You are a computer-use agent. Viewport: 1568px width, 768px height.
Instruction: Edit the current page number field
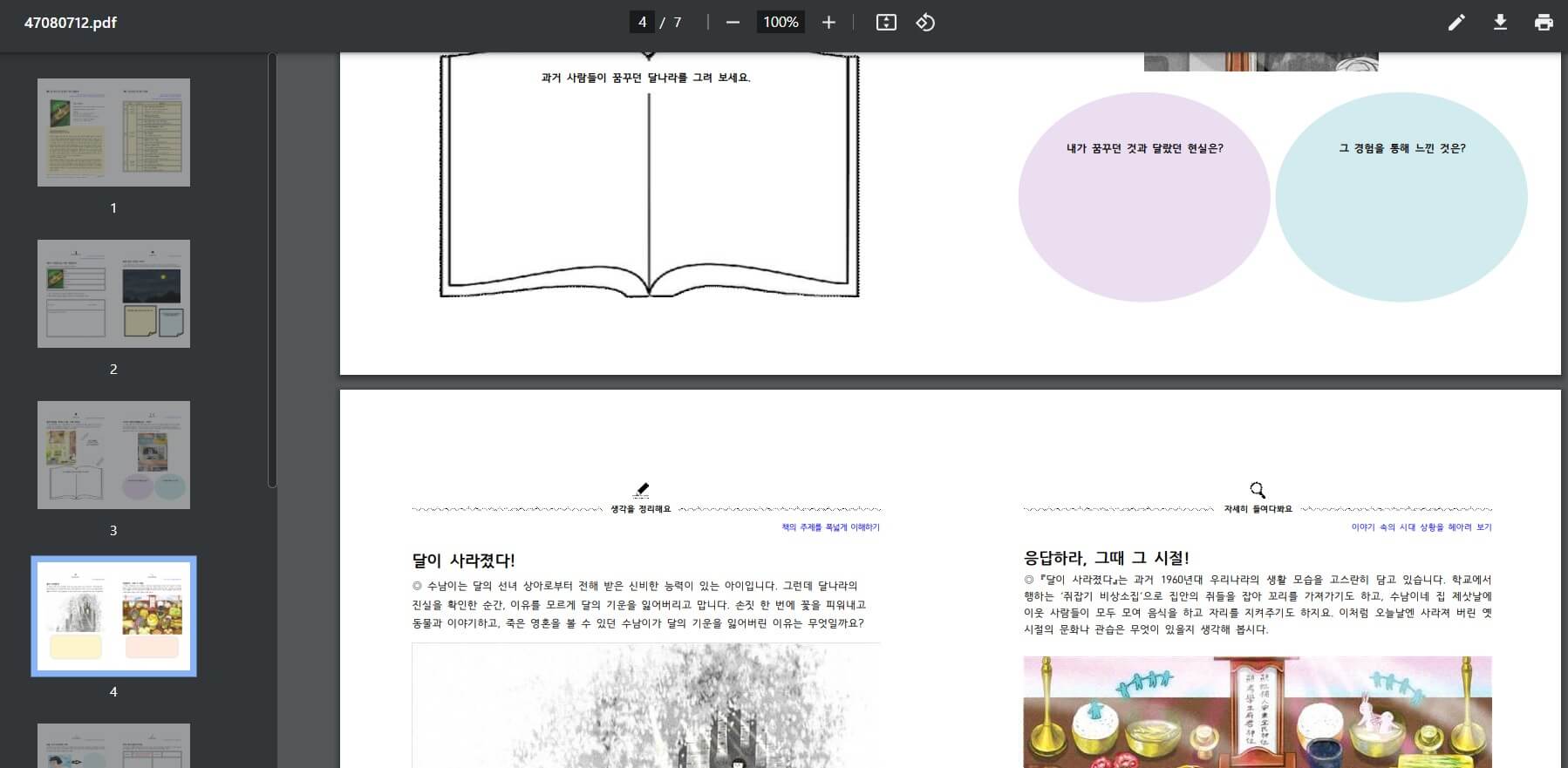[642, 22]
